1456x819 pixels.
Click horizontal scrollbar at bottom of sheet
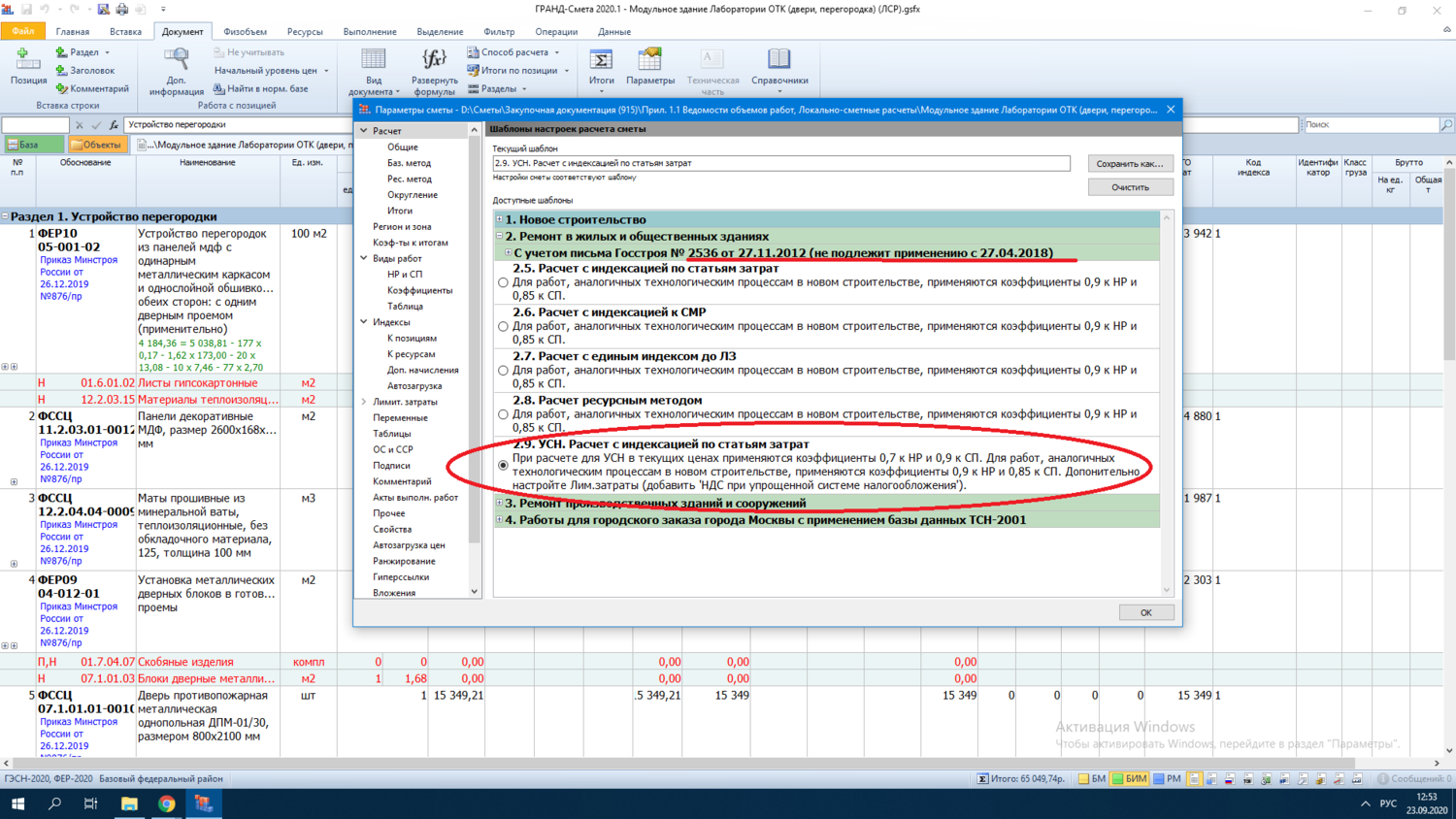pos(679,764)
